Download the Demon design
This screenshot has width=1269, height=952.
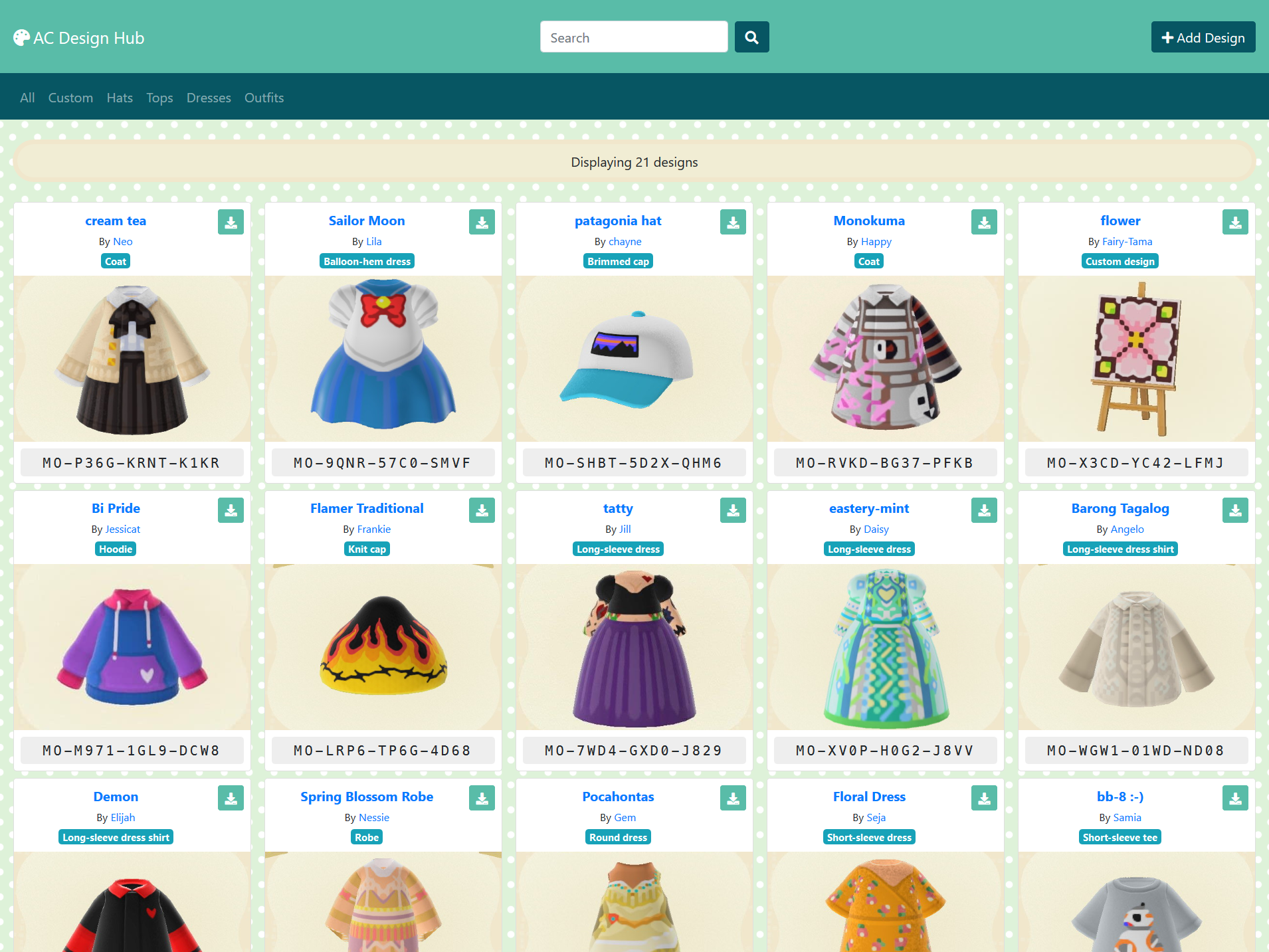[231, 799]
